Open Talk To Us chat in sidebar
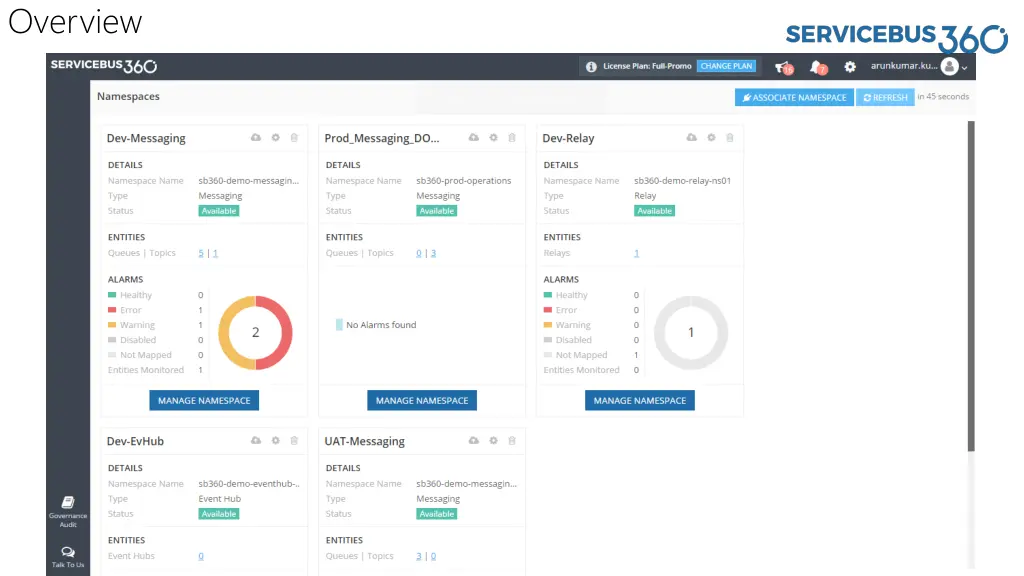Screen dimensions: 1024x576 (68, 557)
